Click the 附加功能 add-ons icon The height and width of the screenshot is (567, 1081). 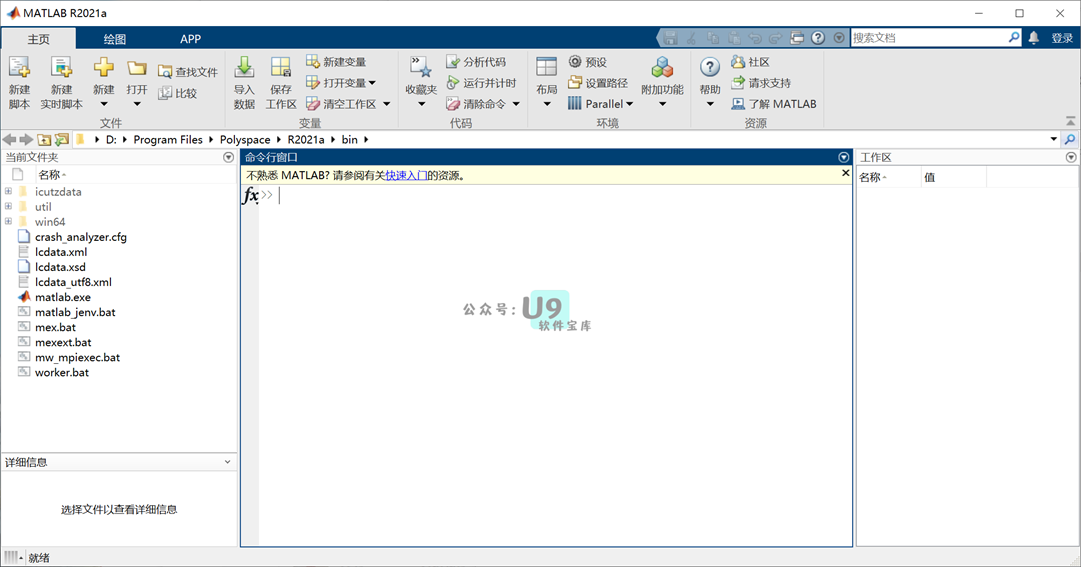[662, 68]
